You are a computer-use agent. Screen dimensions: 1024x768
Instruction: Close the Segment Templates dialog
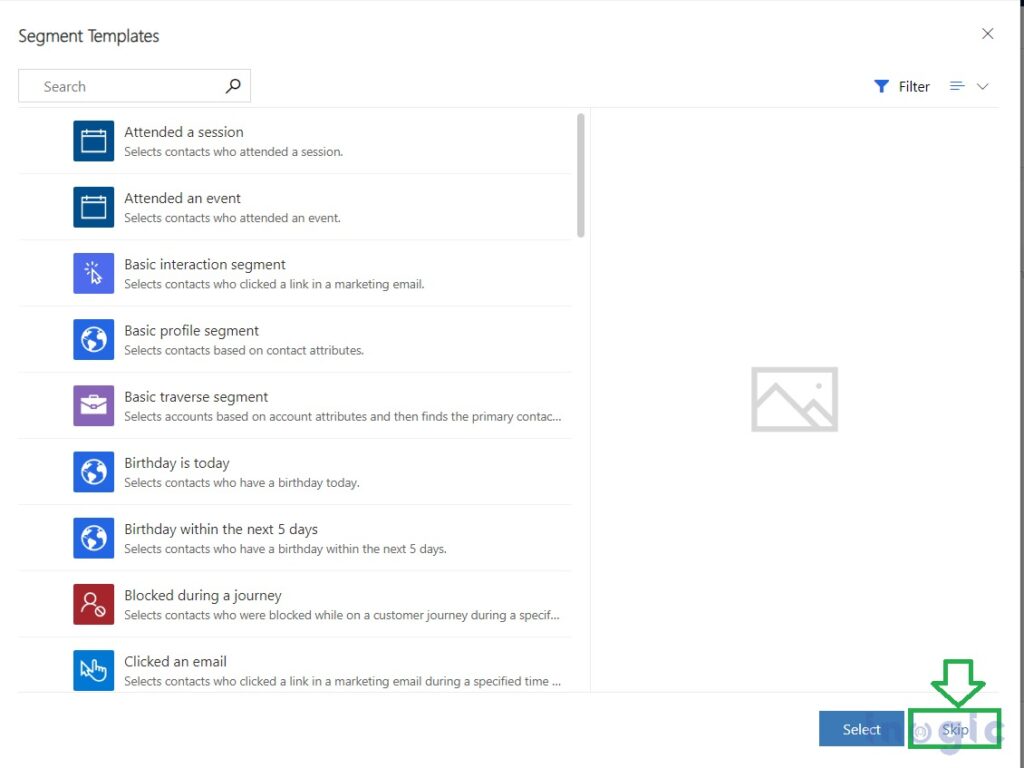pos(988,33)
